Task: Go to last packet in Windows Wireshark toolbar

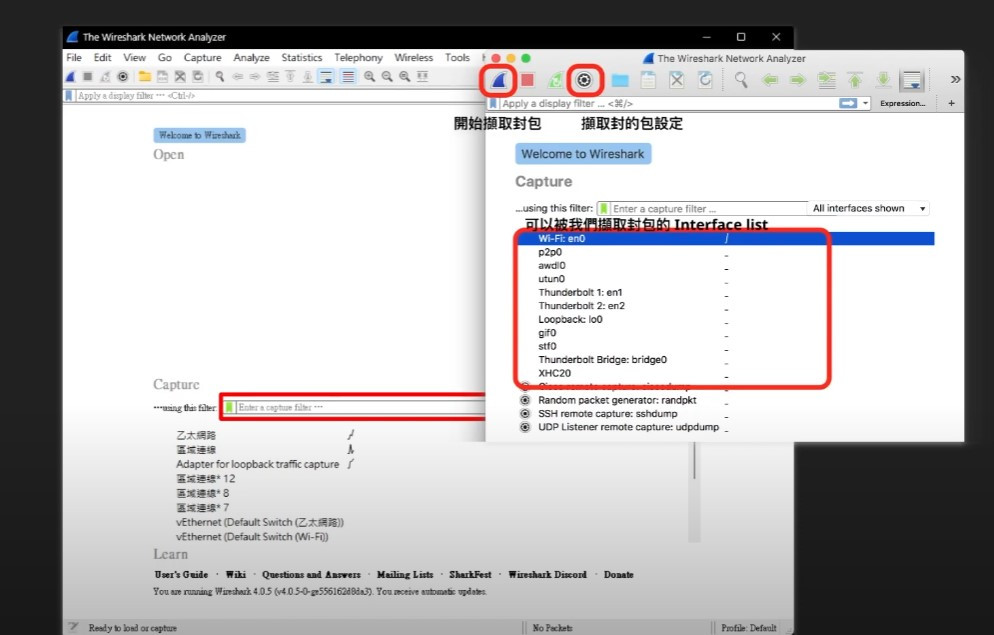Action: click(x=307, y=77)
